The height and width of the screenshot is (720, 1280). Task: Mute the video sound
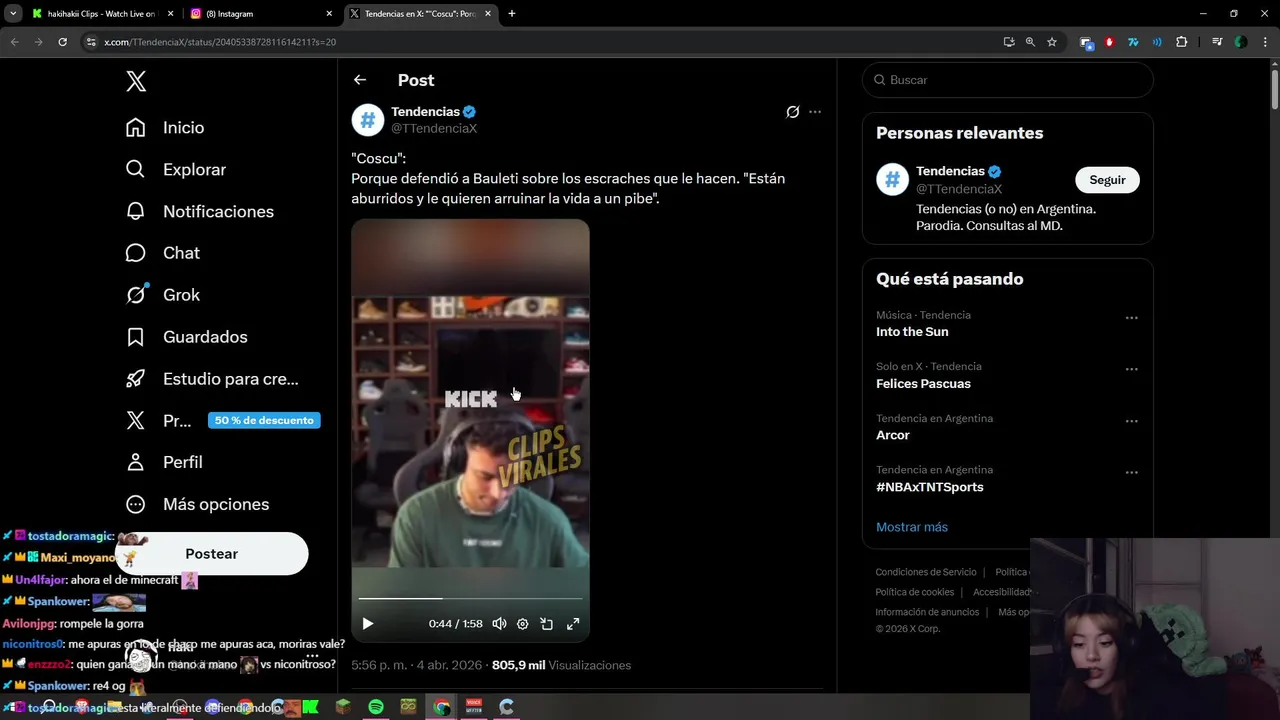[499, 624]
